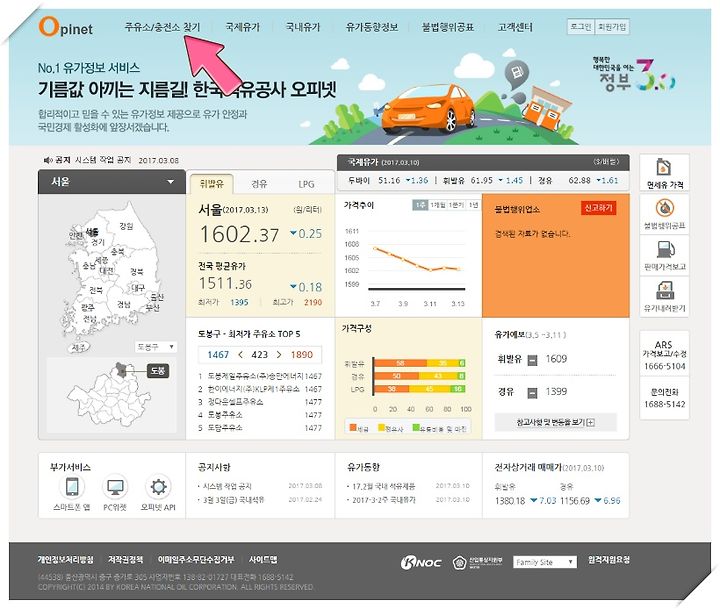Open 원격지원요청 footer link
The height and width of the screenshot is (609, 720).
[x=608, y=559]
